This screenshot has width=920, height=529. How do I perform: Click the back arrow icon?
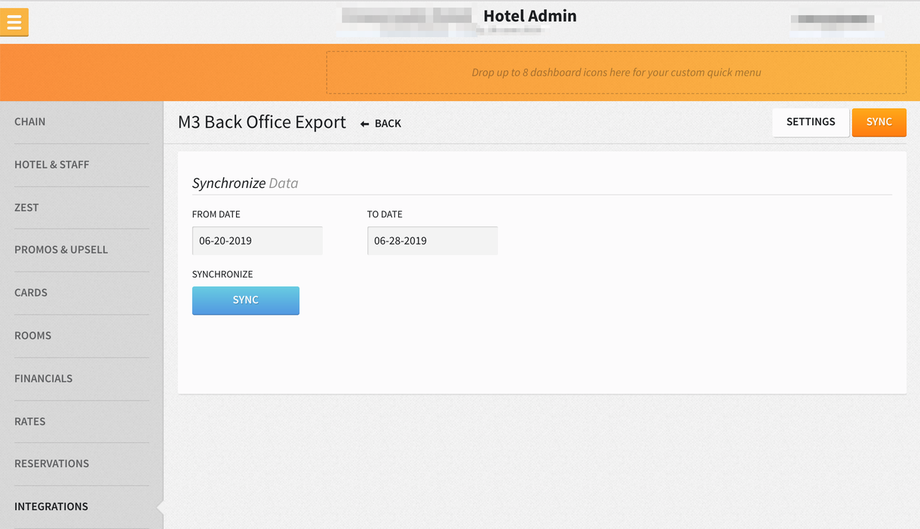(364, 124)
